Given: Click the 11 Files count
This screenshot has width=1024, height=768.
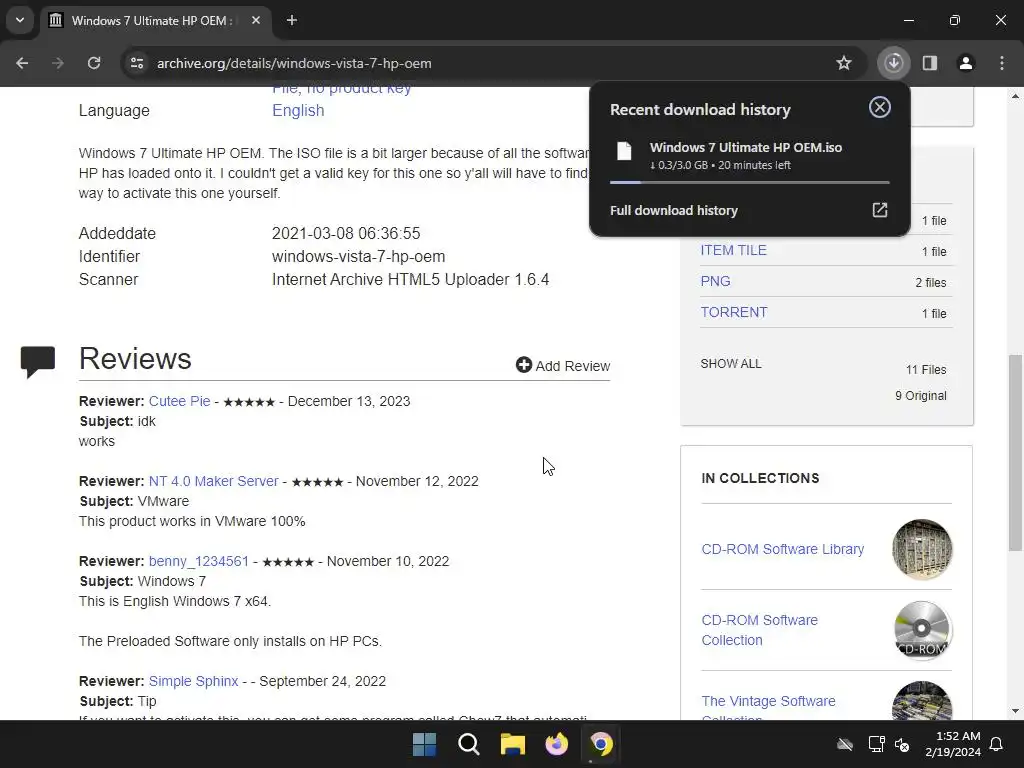Looking at the screenshot, I should pos(925,370).
